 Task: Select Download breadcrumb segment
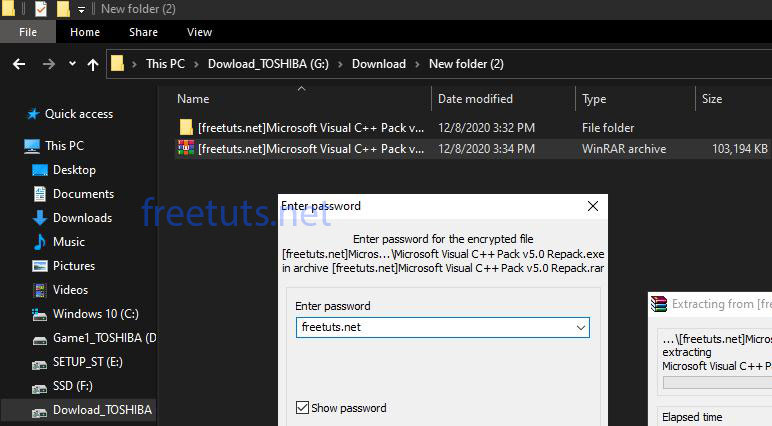tap(379, 64)
